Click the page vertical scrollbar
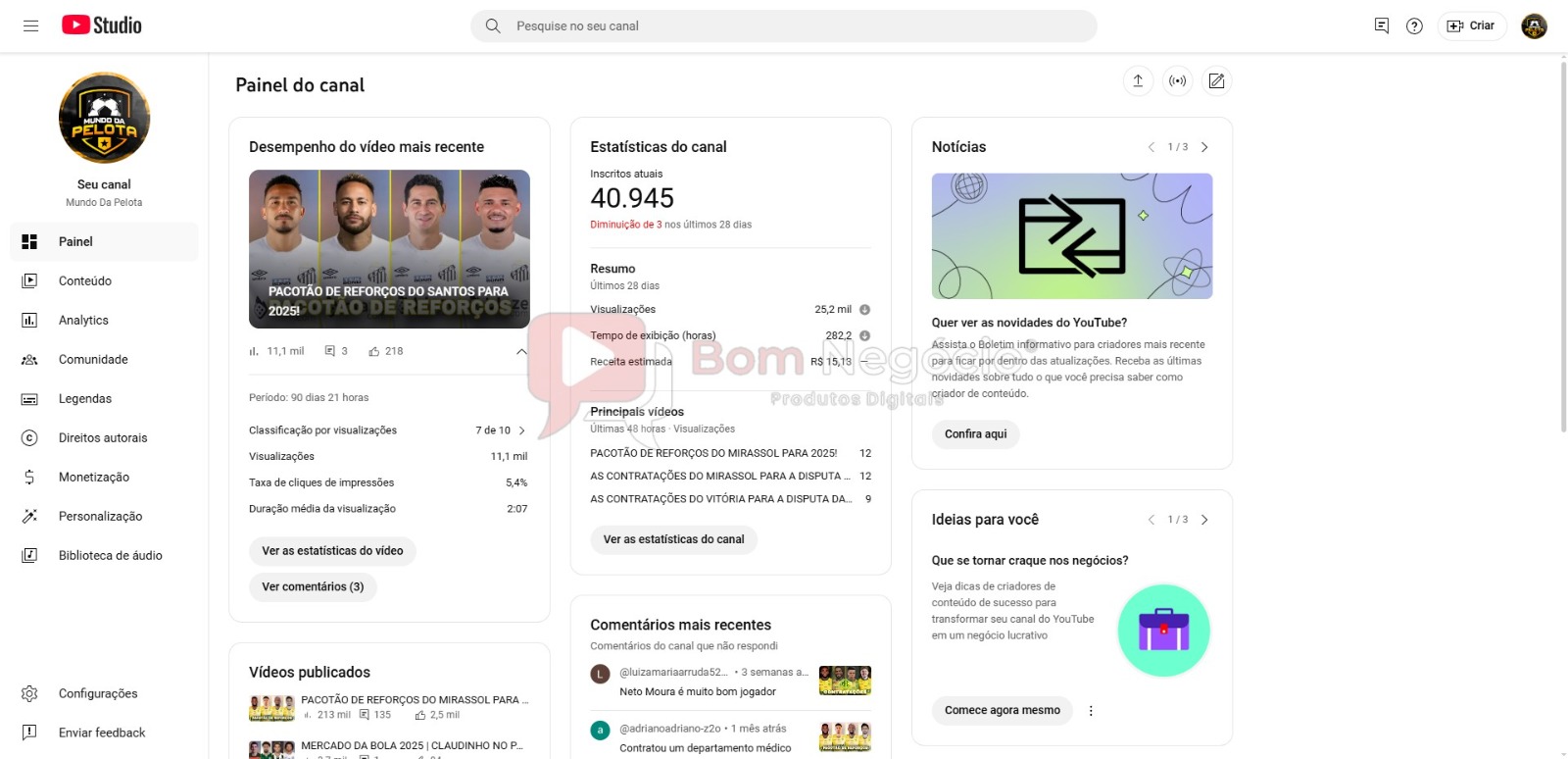Viewport: 1568px width, 759px height. click(1562, 245)
